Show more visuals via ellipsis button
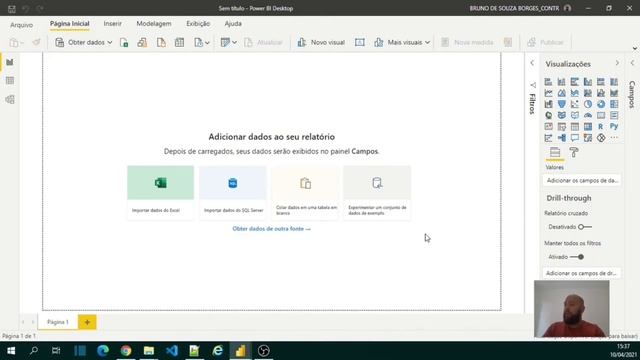The image size is (640, 360). click(614, 138)
